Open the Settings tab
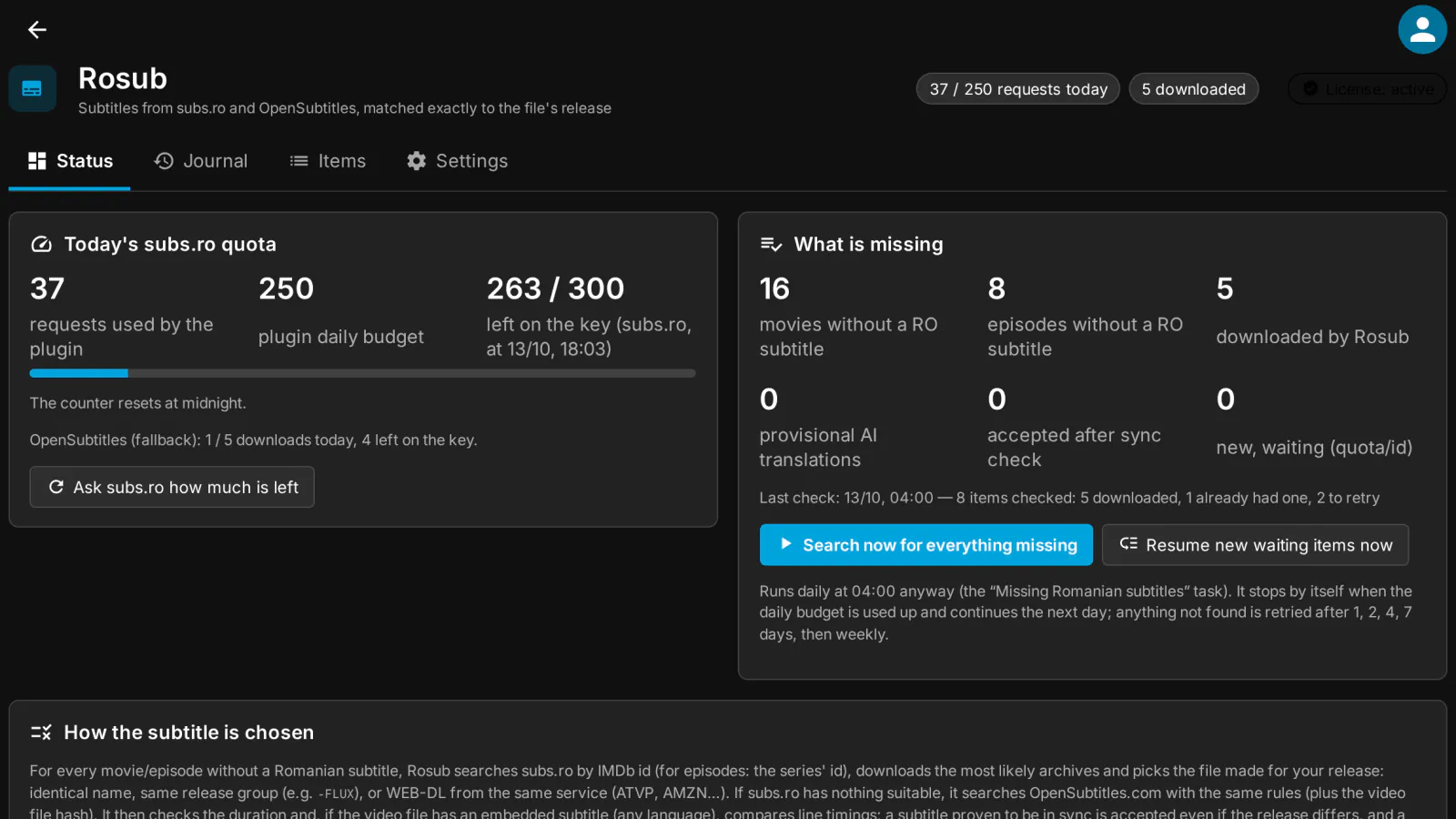The width and height of the screenshot is (1456, 819). tap(457, 161)
